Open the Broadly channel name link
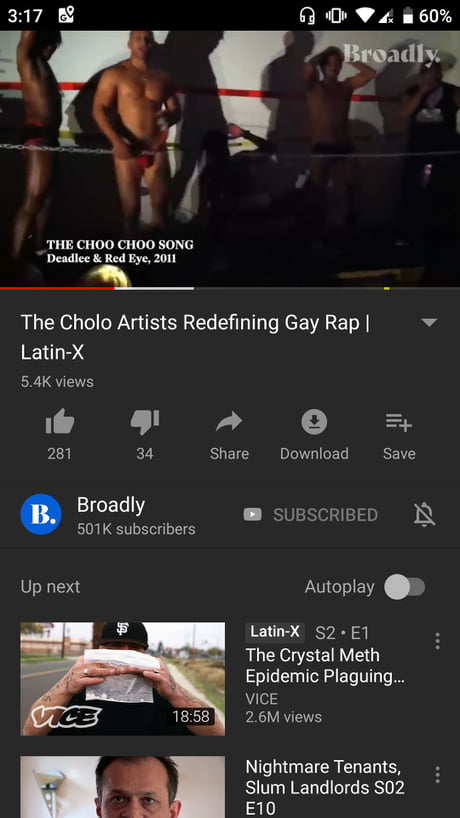 point(111,504)
